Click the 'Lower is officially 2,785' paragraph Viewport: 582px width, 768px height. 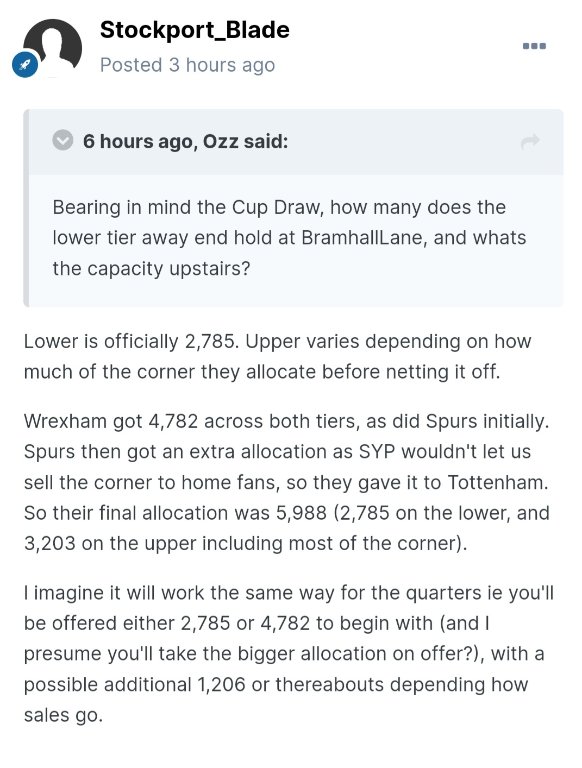(x=277, y=356)
